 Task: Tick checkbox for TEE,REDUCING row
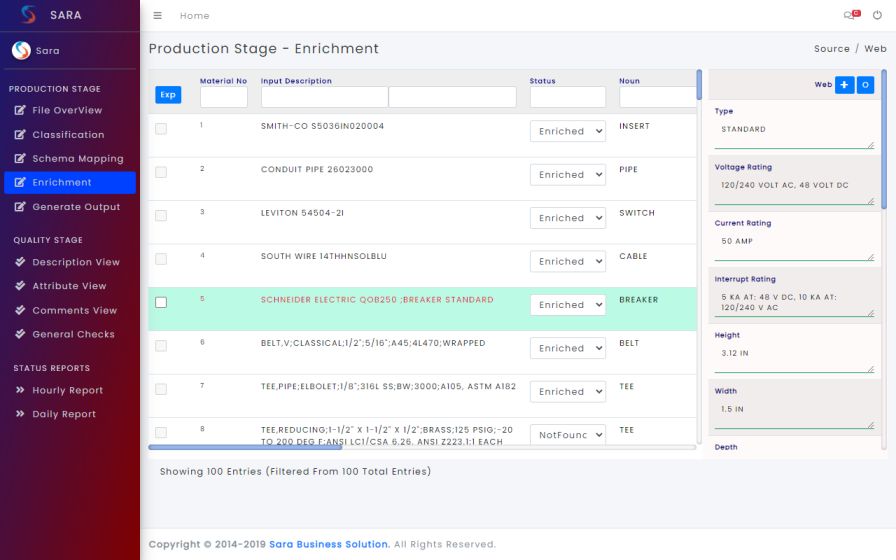(161, 433)
